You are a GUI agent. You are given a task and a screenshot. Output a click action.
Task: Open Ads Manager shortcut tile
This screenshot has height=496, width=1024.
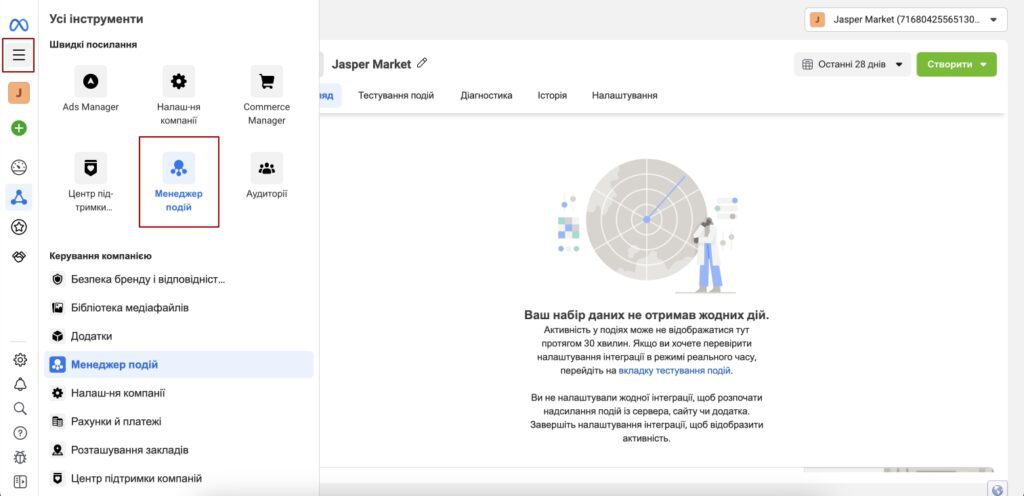[x=90, y=89]
